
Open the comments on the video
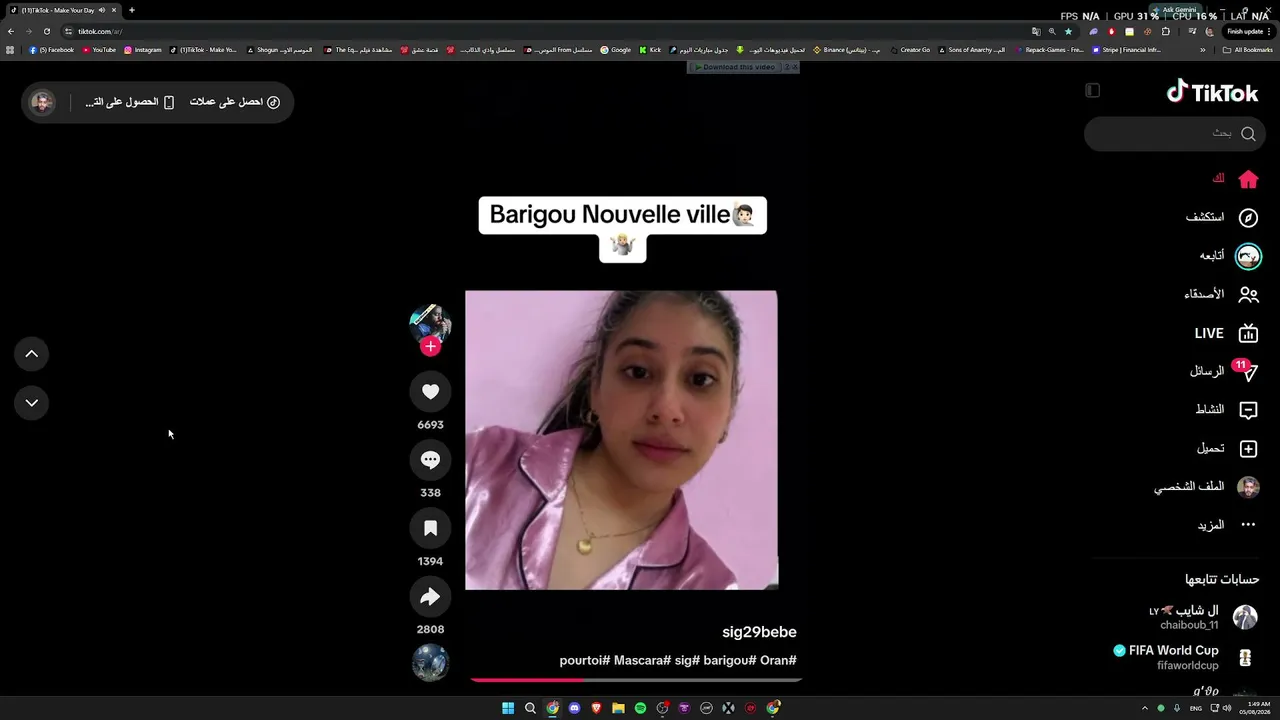click(x=430, y=460)
